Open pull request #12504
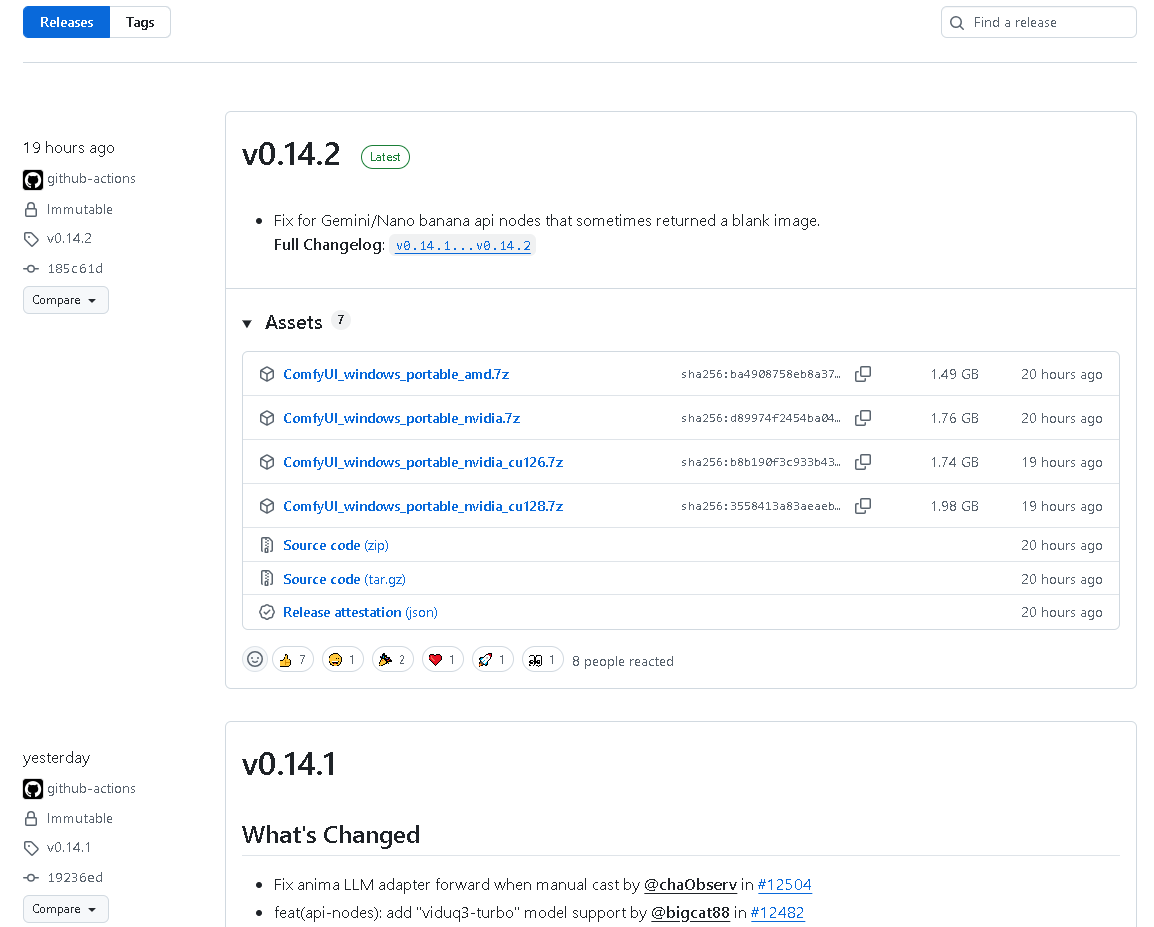The width and height of the screenshot is (1154, 927). tap(785, 884)
